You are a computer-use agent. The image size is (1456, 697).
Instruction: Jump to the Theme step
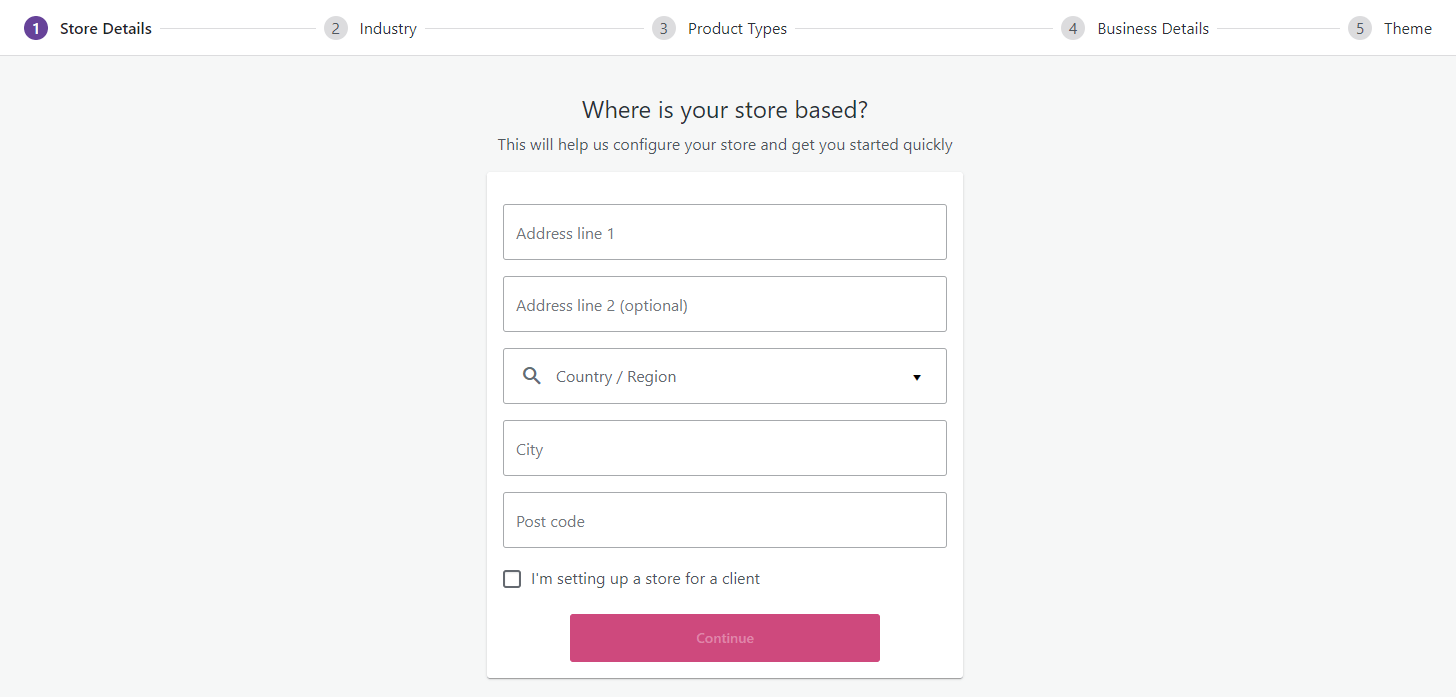1407,29
